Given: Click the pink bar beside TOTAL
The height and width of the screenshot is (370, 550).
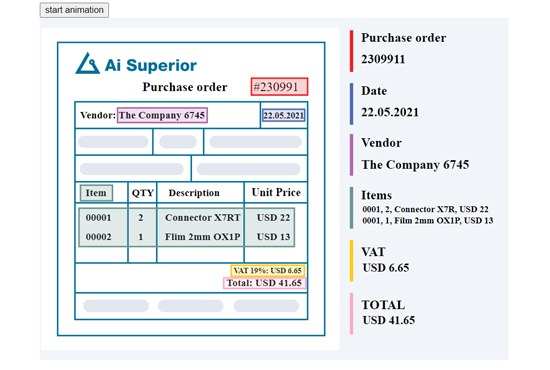Looking at the screenshot, I should tap(351, 314).
